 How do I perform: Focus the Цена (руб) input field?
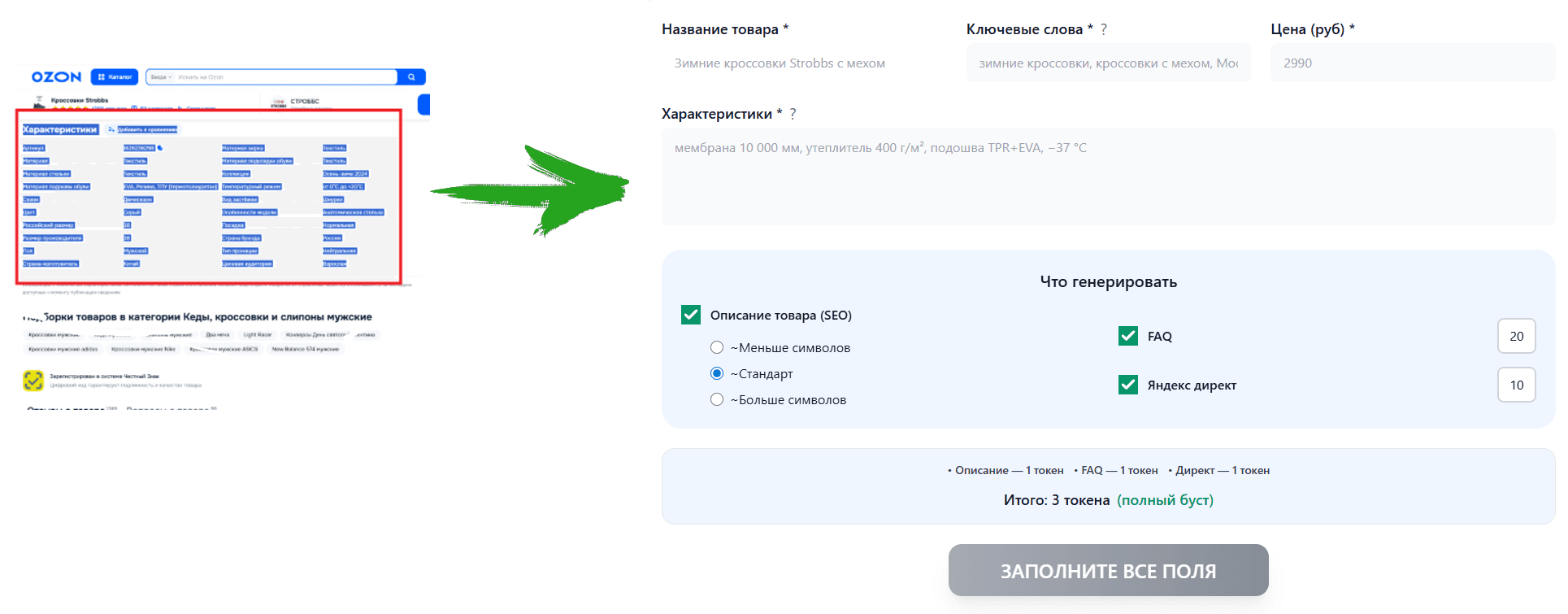click(1413, 63)
